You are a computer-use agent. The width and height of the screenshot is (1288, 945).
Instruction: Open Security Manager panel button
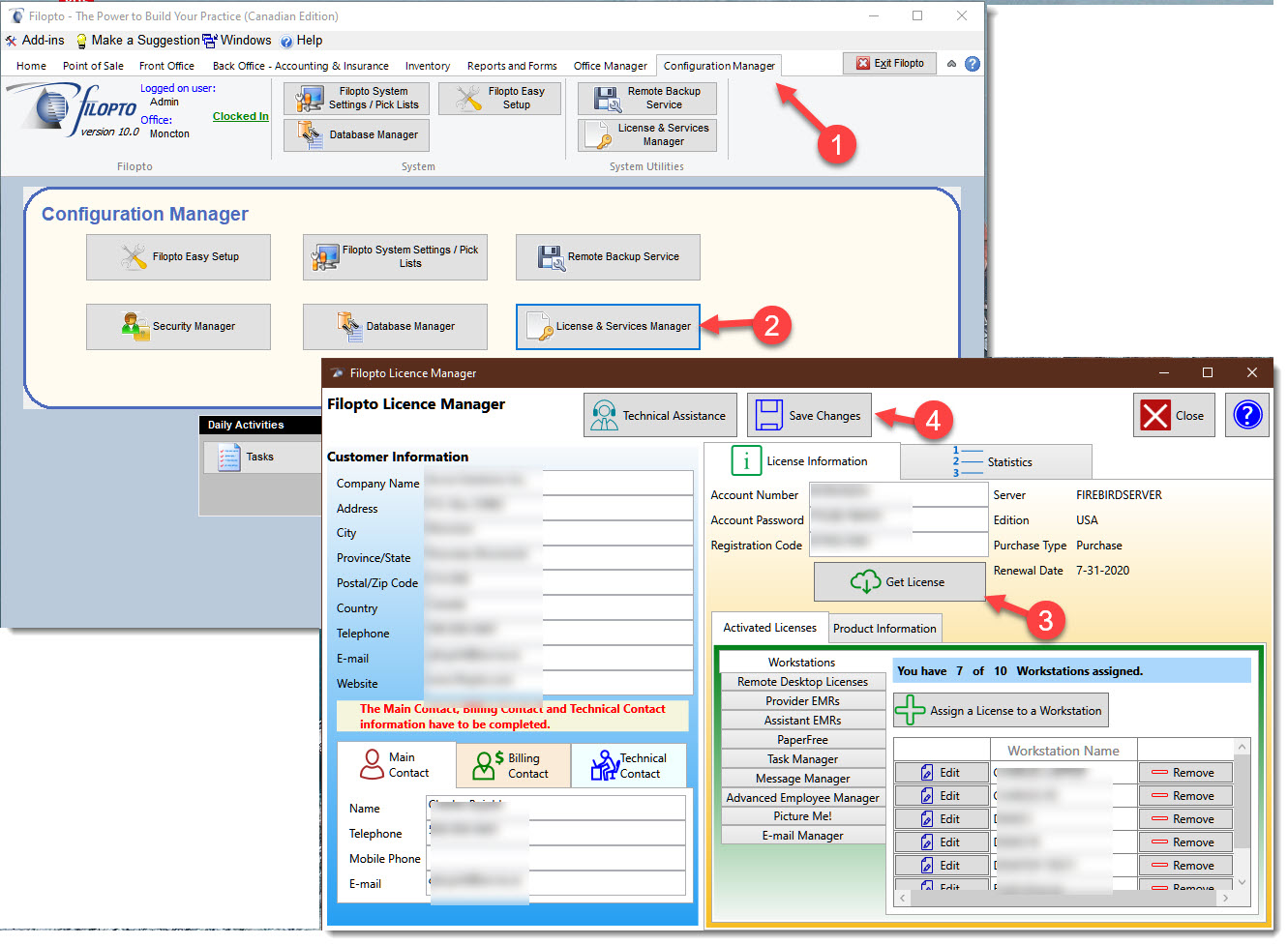coord(178,327)
